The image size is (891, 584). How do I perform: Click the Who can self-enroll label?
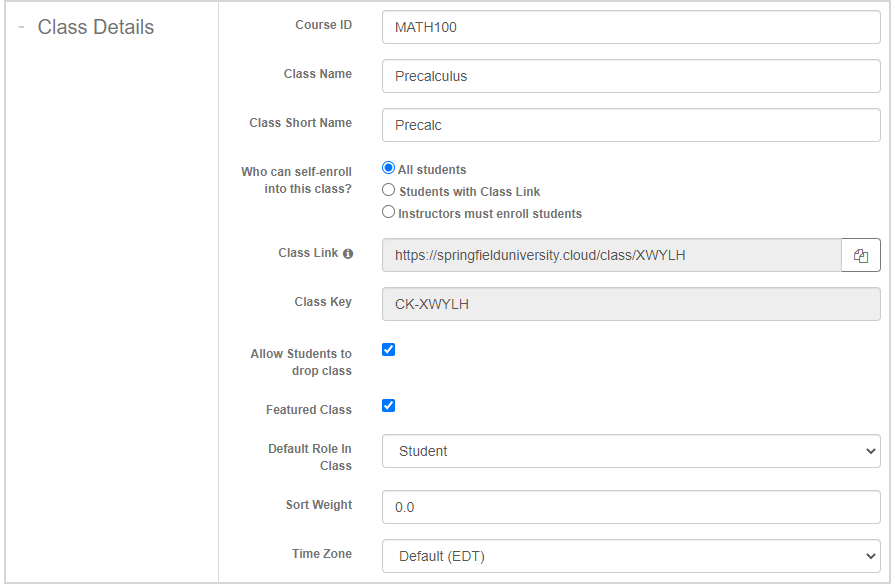pyautogui.click(x=296, y=180)
